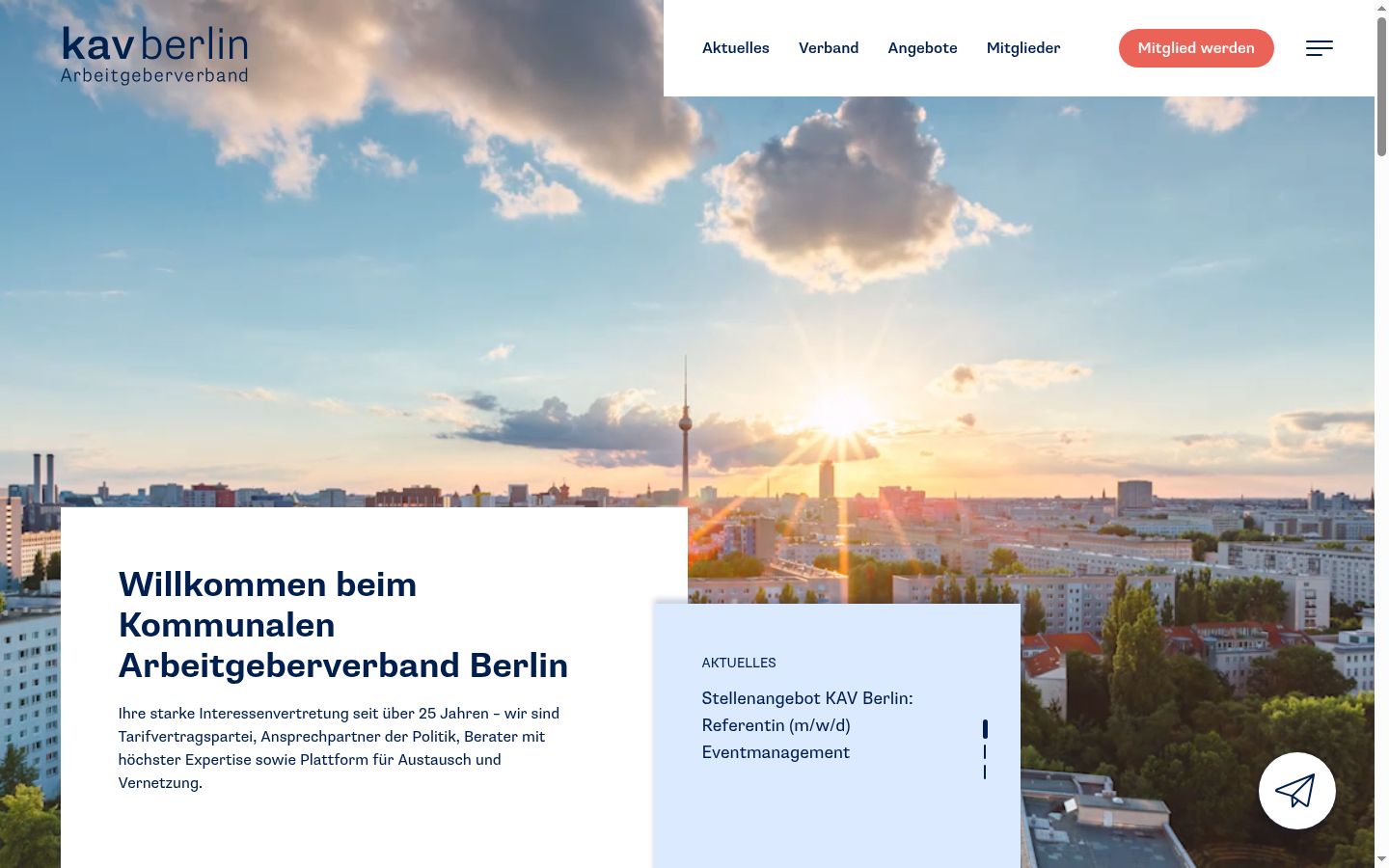Click the AKTUELLES label in news card
This screenshot has width=1389, height=868.
pyautogui.click(x=739, y=663)
